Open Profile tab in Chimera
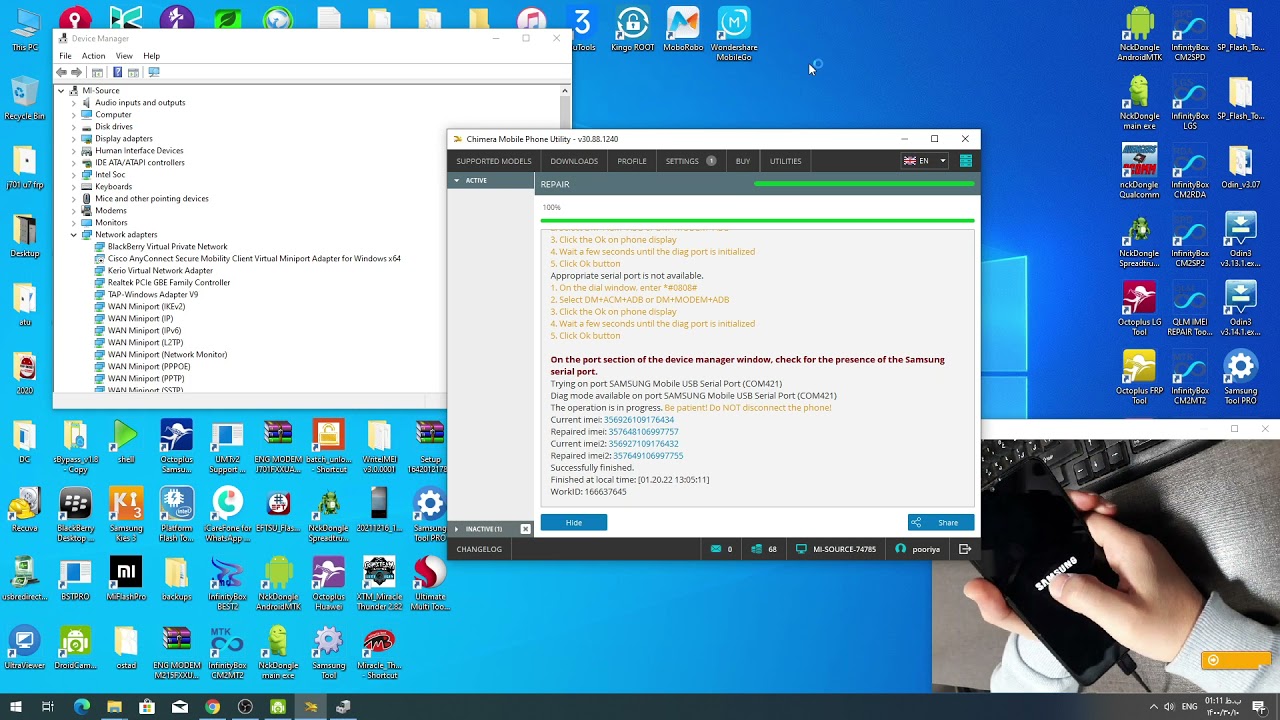The image size is (1280, 720). (632, 161)
